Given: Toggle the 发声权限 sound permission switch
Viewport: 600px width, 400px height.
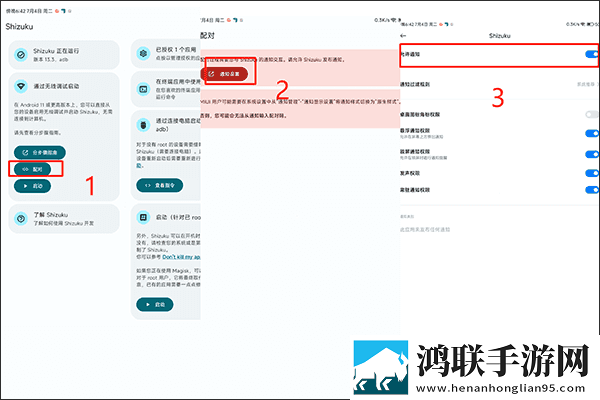Looking at the screenshot, I should 592,173.
